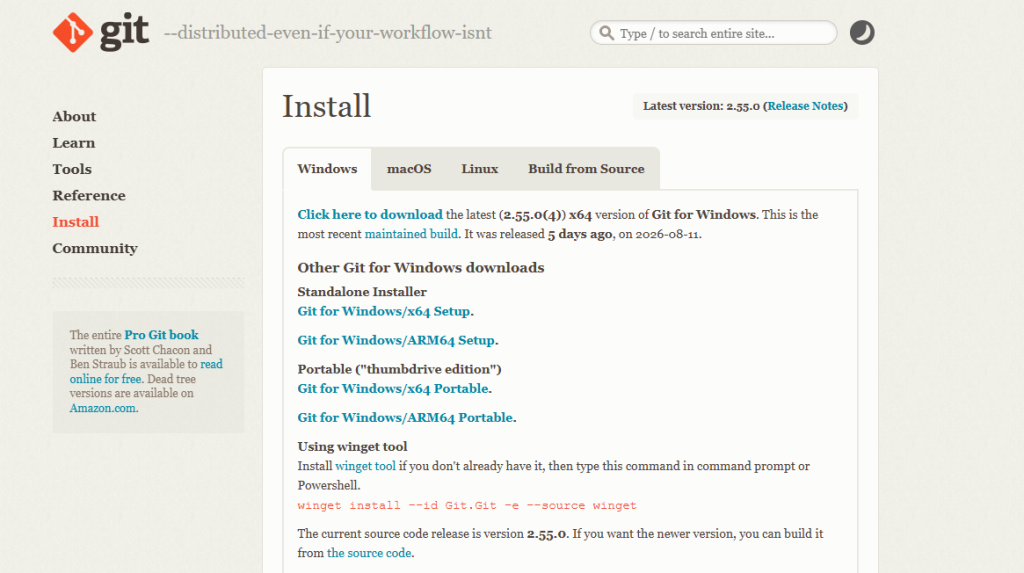The width and height of the screenshot is (1024, 573).
Task: Open the Amazon.com link
Action: click(103, 408)
